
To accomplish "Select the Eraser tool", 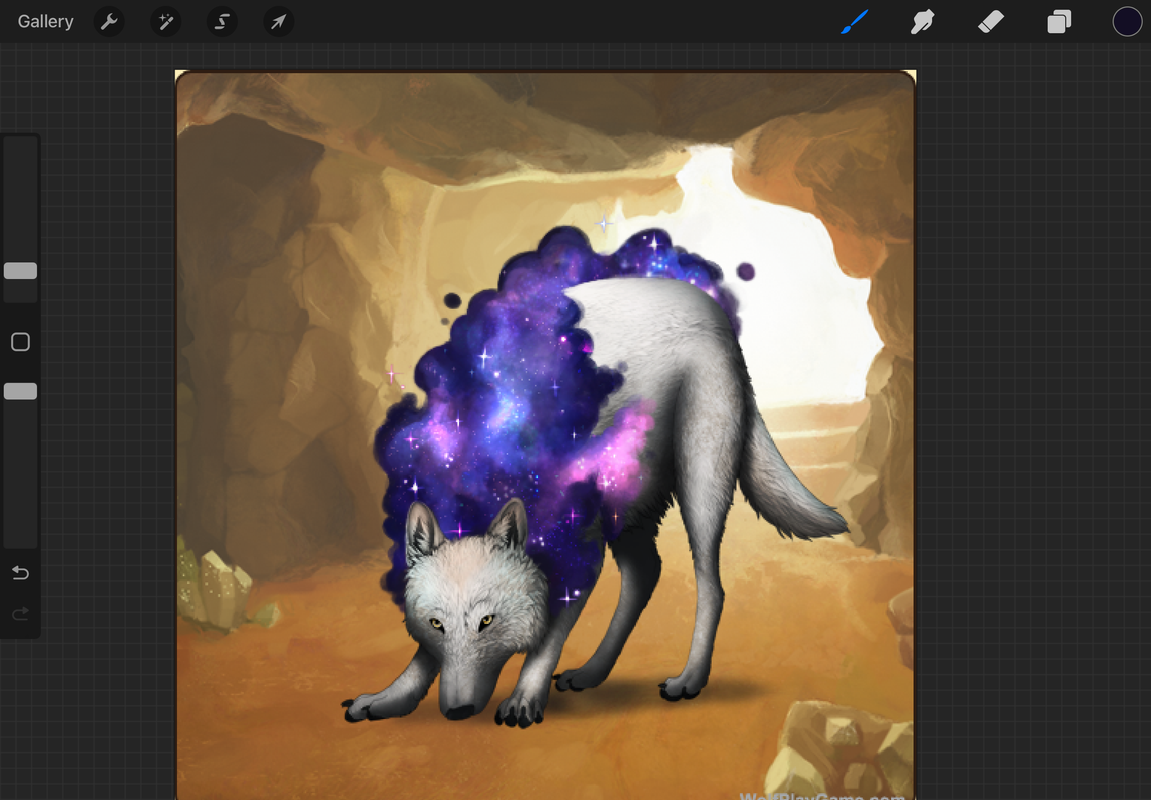I will [x=991, y=21].
